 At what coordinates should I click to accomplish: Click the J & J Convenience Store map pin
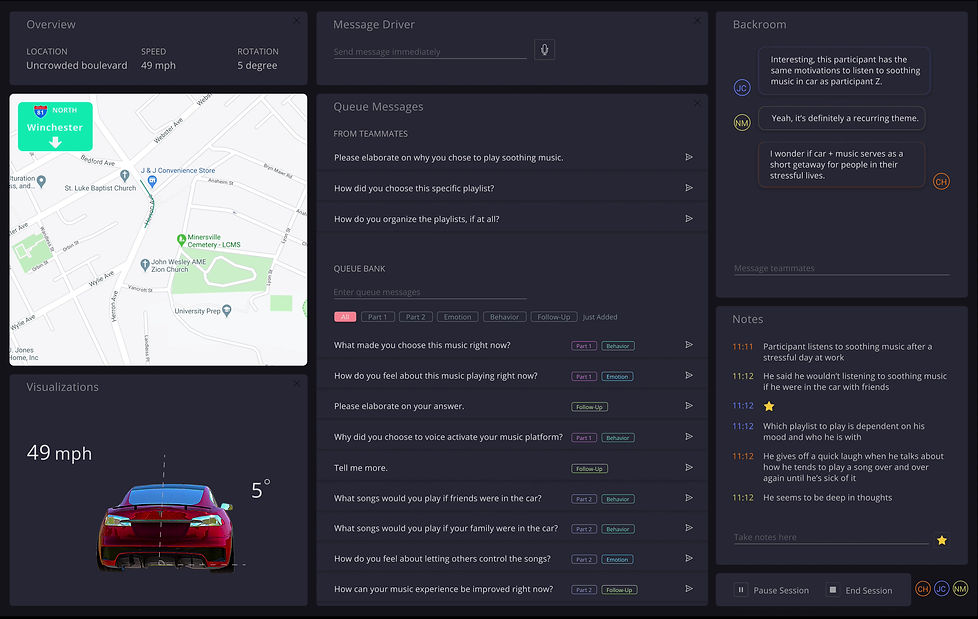(152, 181)
